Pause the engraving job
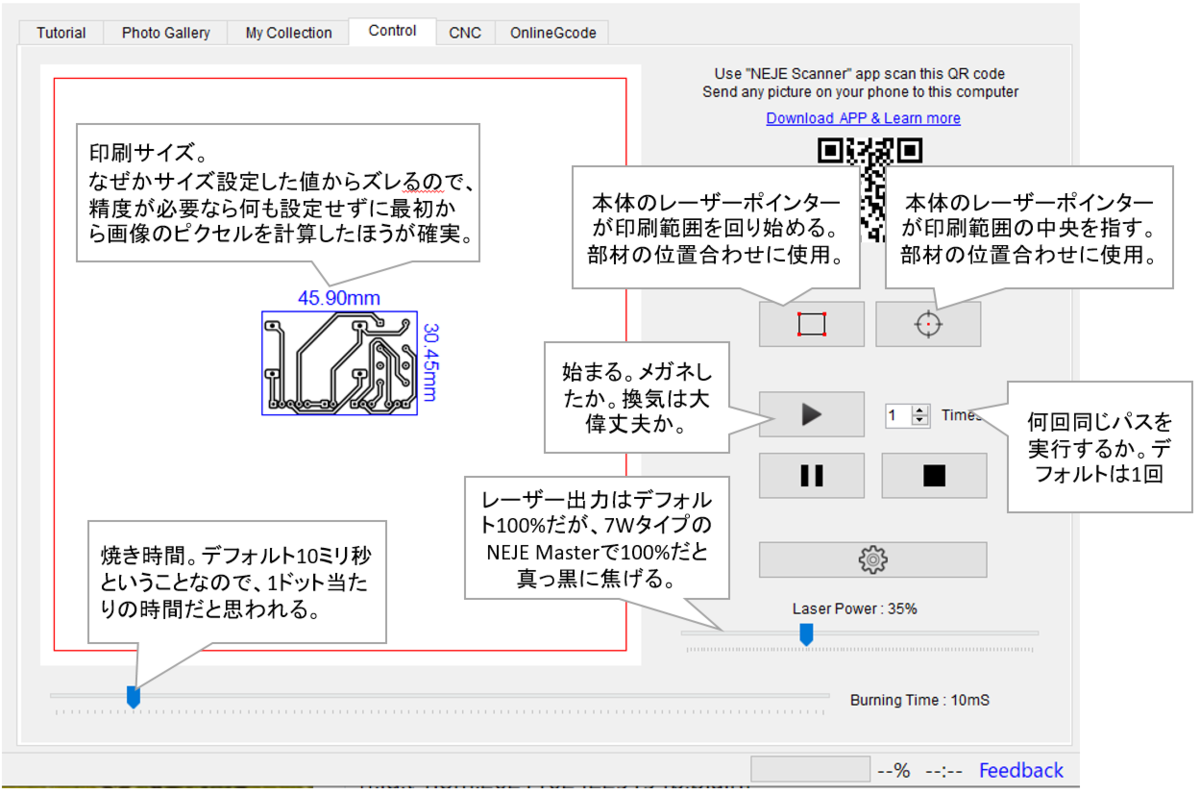Viewport: 1200px width, 794px height. point(811,475)
